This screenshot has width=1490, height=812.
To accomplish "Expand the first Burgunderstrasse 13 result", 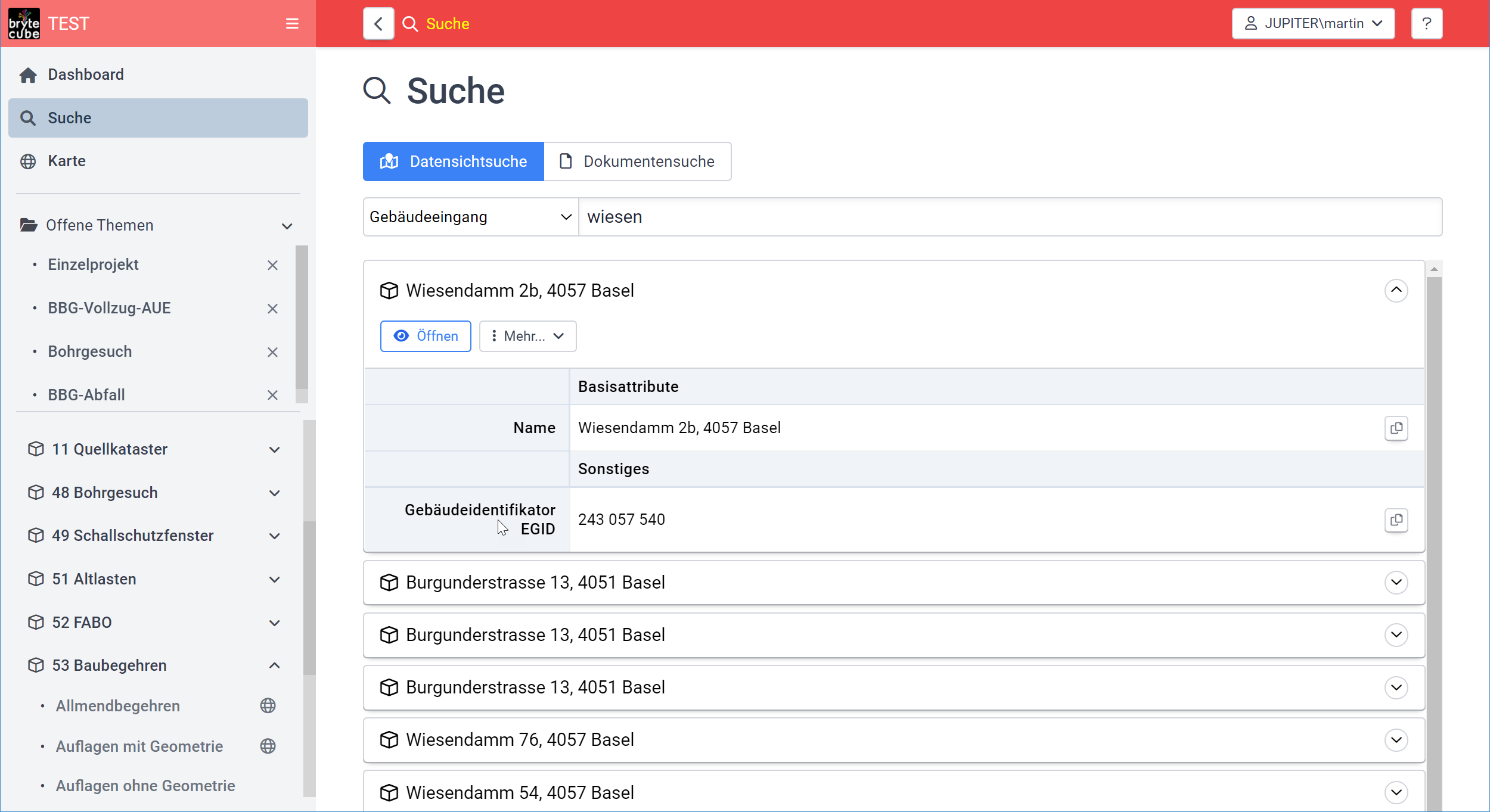I will [1396, 582].
